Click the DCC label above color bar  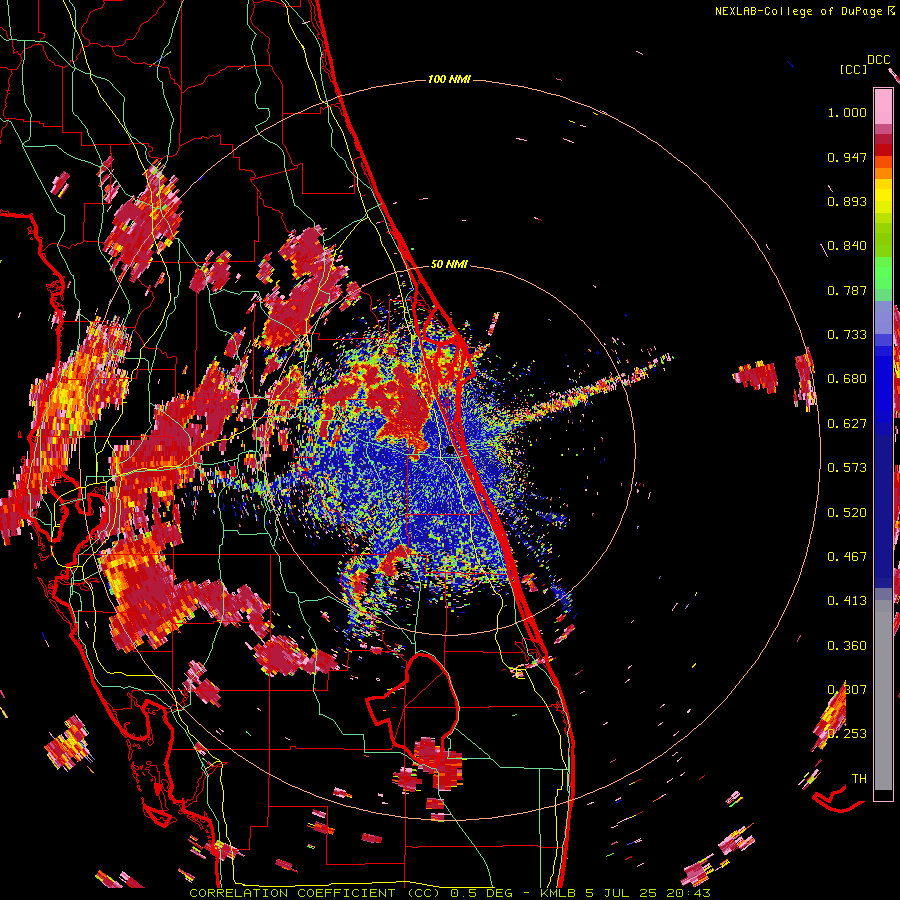(x=879, y=60)
